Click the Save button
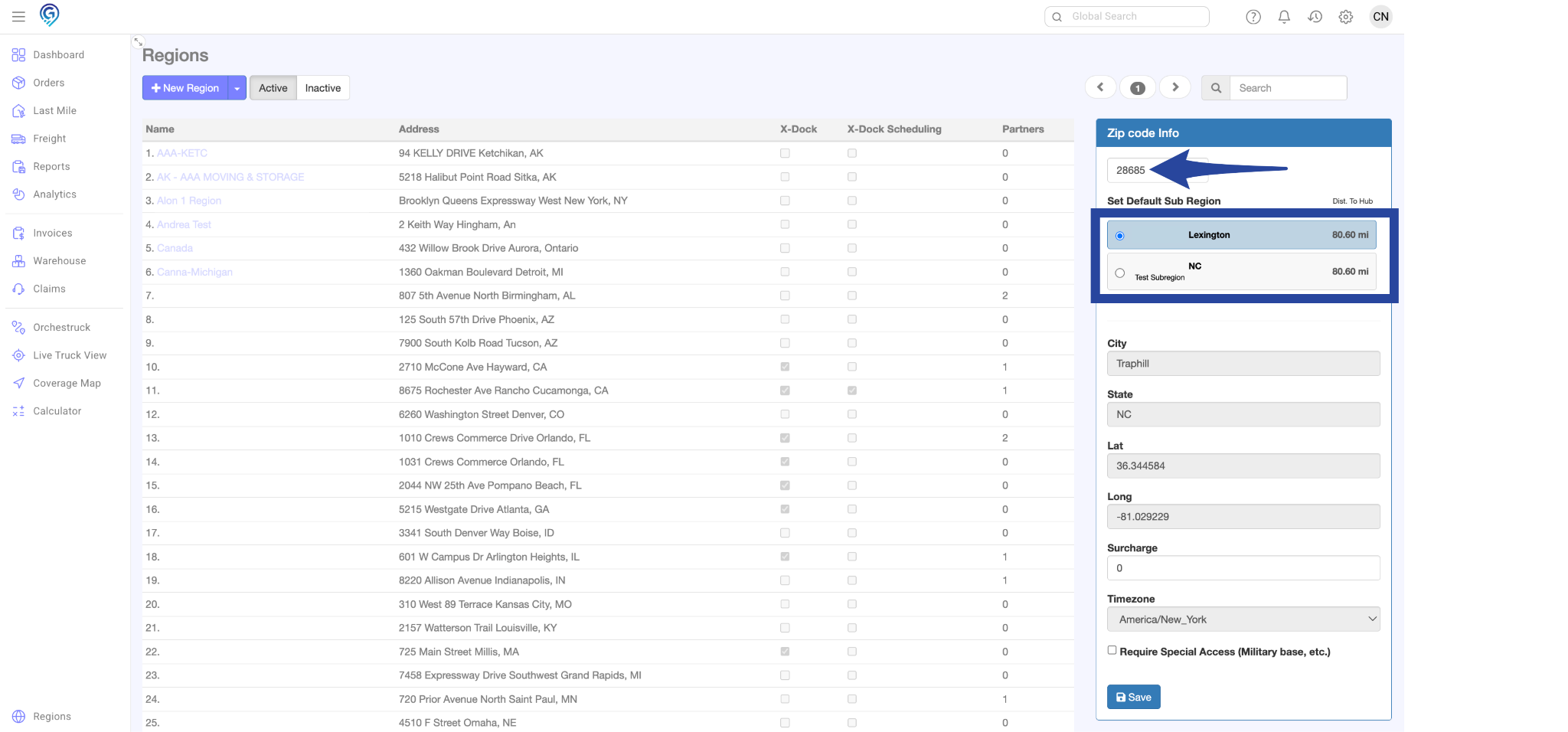Image resolution: width=1568 pixels, height=732 pixels. 1133,697
